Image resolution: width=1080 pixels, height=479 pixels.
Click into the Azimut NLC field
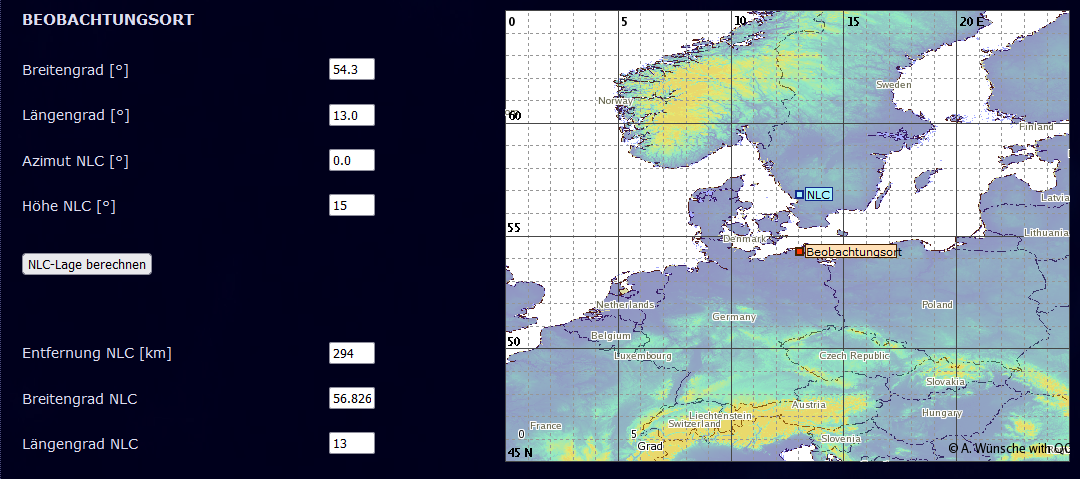[x=351, y=160]
